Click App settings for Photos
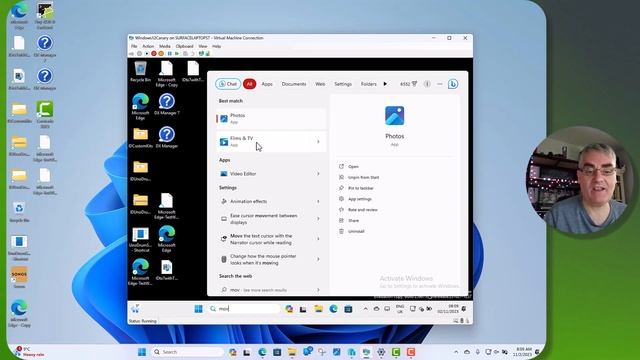640x360 pixels. coord(360,199)
